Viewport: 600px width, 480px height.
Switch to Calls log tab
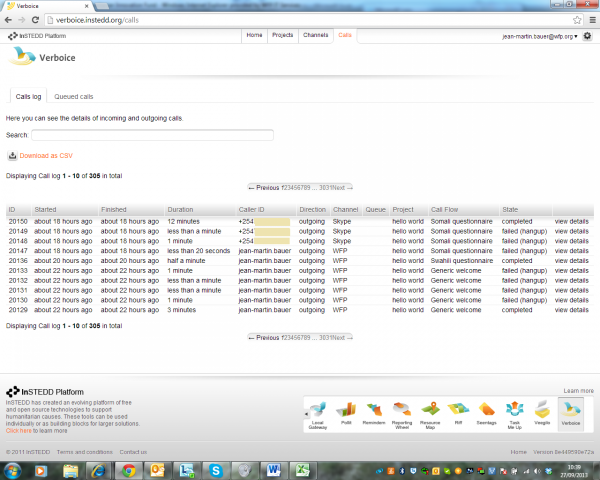tap(28, 96)
